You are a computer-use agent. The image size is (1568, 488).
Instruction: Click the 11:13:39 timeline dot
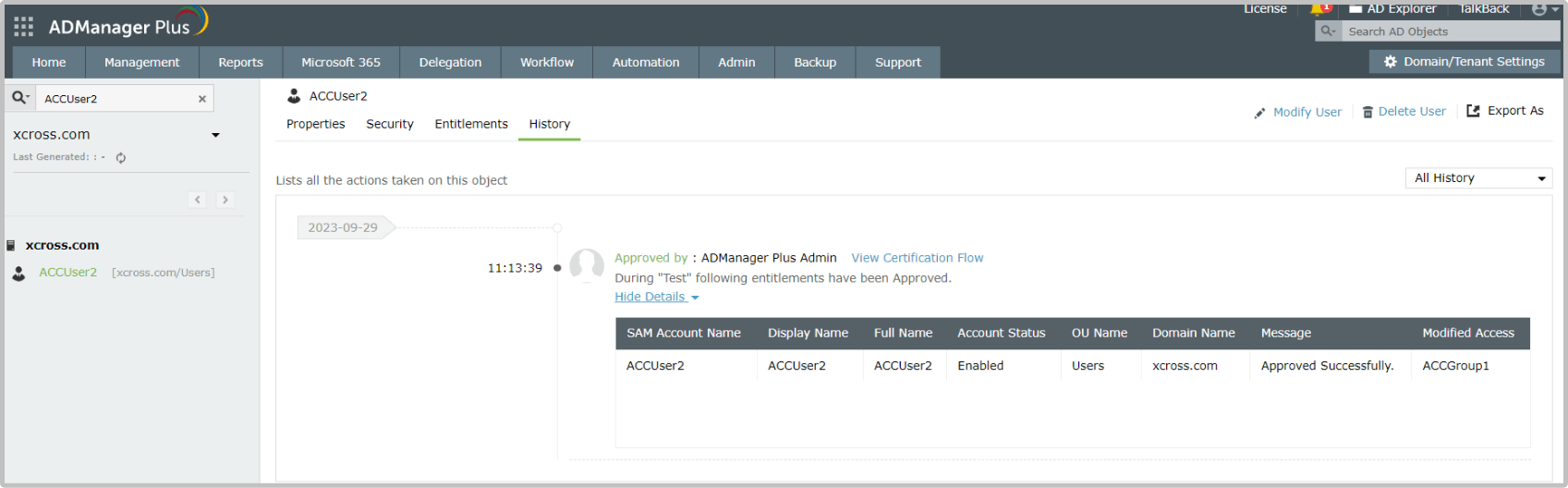coord(557,268)
